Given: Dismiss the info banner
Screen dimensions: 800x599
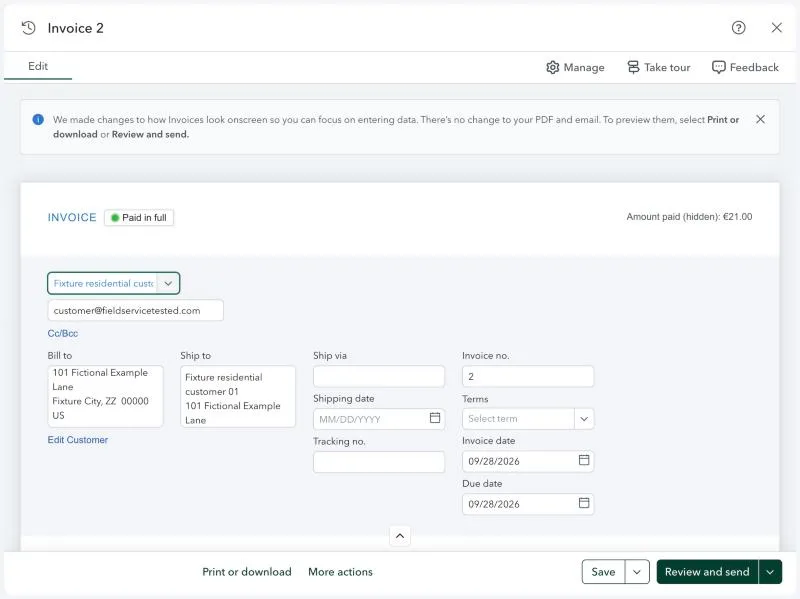Looking at the screenshot, I should point(760,119).
